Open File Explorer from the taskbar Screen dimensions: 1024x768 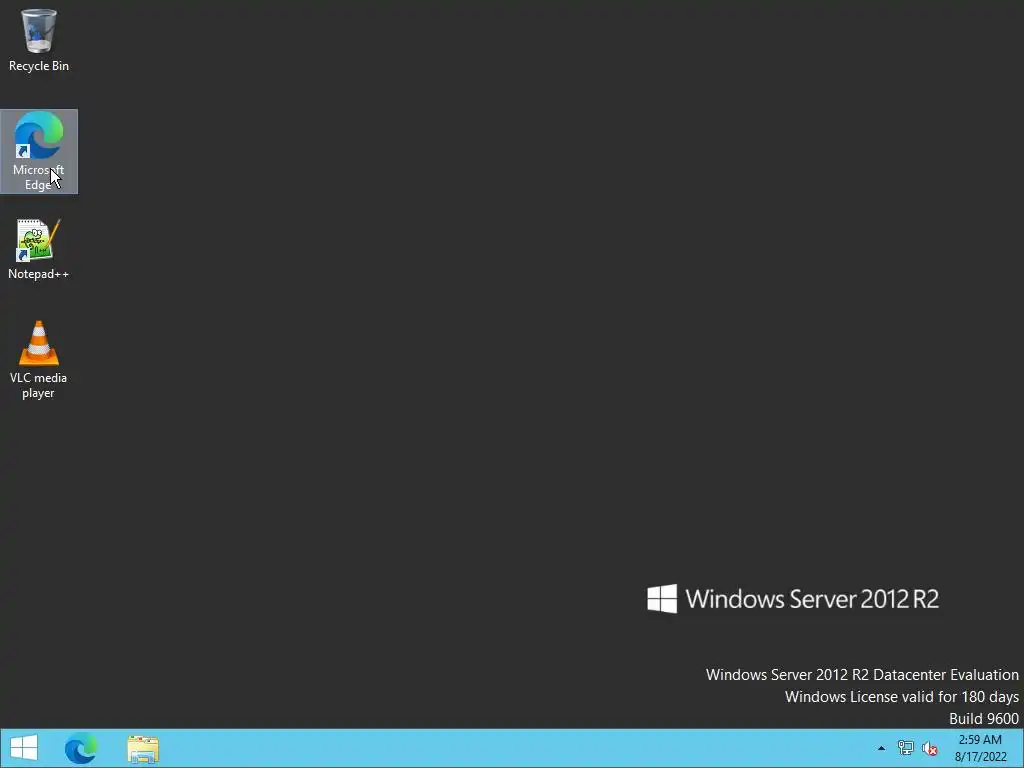(x=143, y=748)
